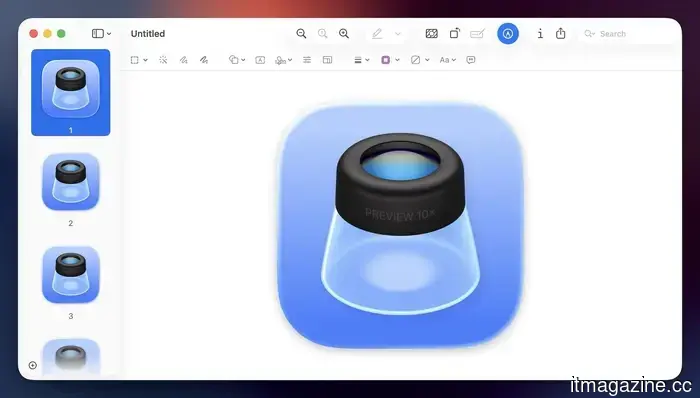This screenshot has height=398, width=700.
Task: Select the highlight pen tool
Action: [377, 33]
